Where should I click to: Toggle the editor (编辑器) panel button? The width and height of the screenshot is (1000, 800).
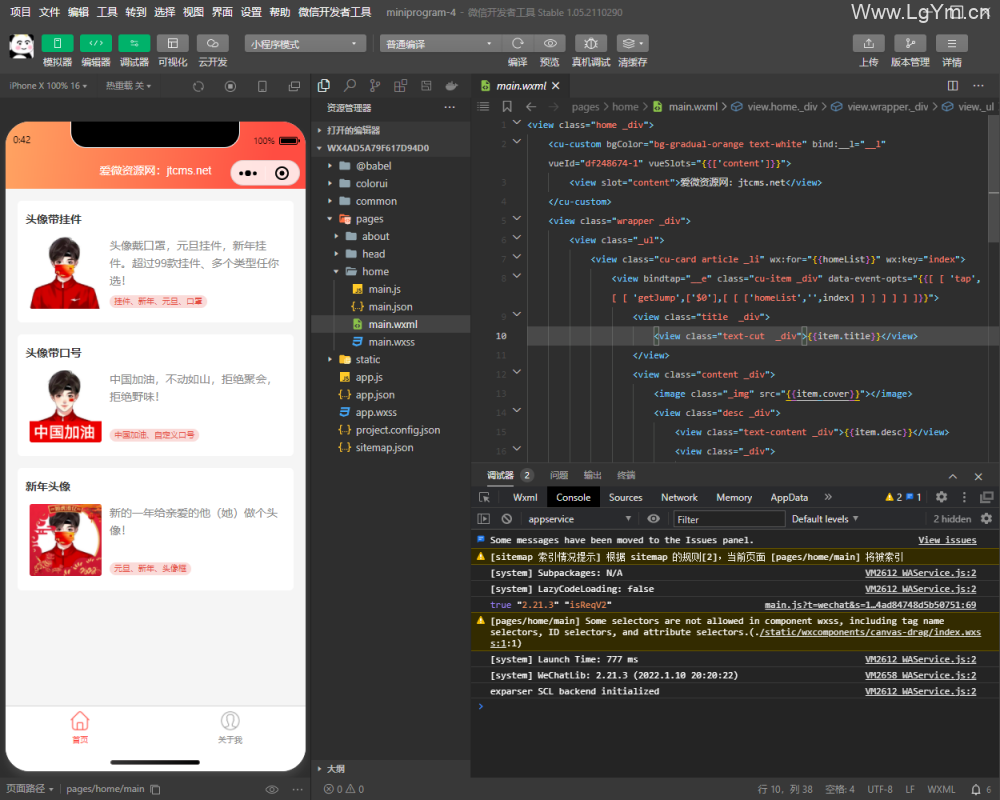click(x=96, y=43)
